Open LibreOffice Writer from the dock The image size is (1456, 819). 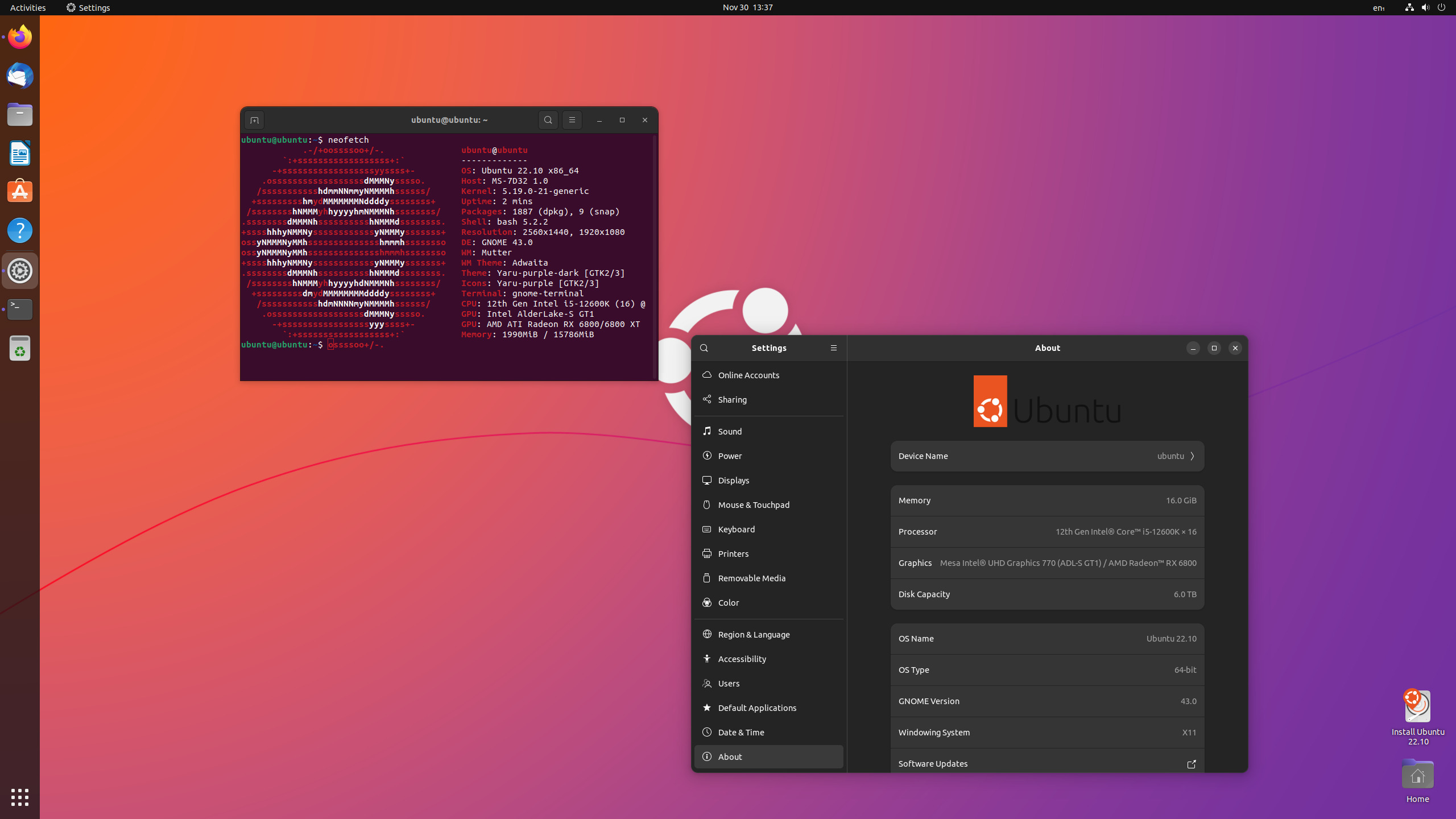[x=20, y=153]
